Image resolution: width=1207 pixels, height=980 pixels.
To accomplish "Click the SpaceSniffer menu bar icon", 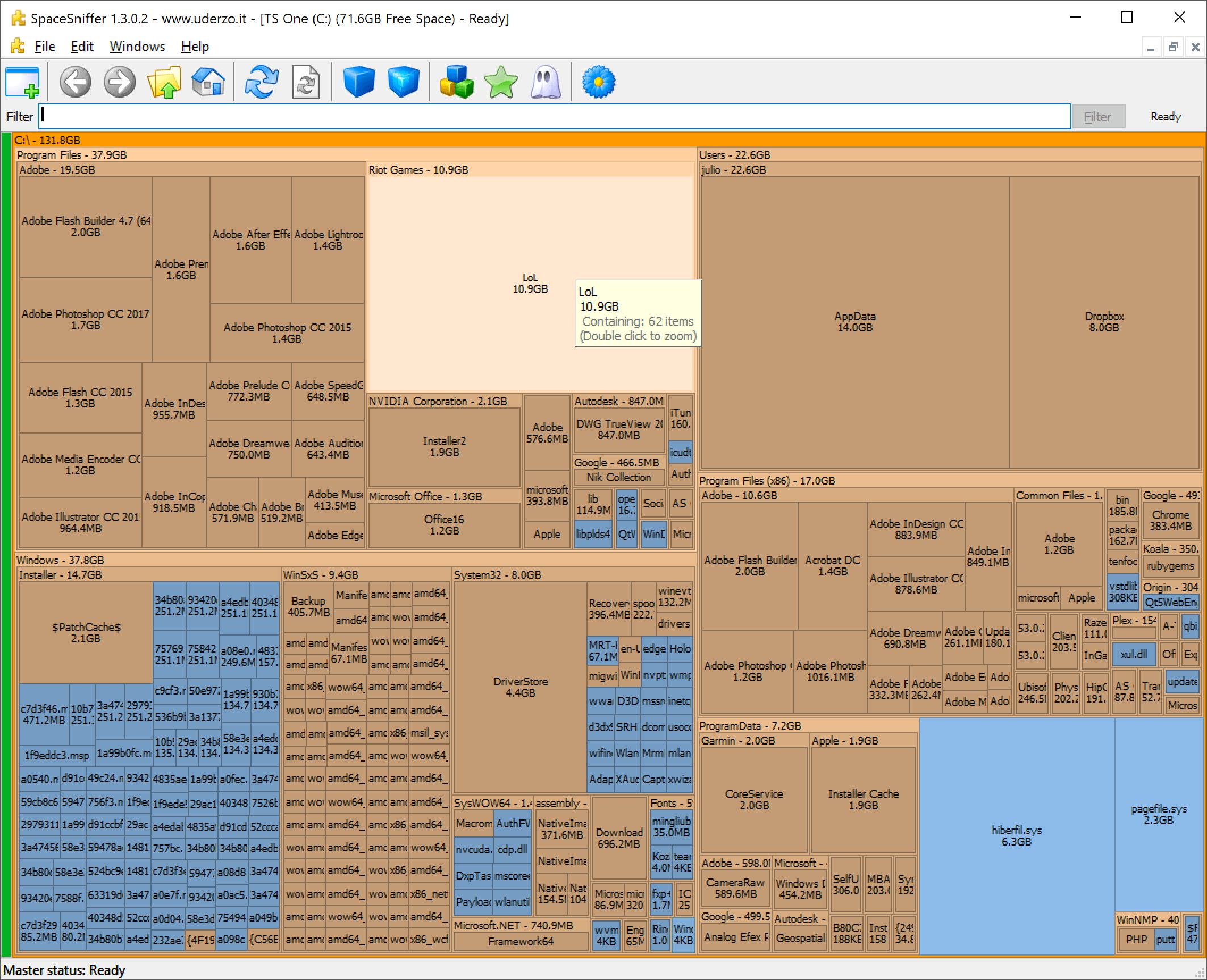I will coord(18,46).
